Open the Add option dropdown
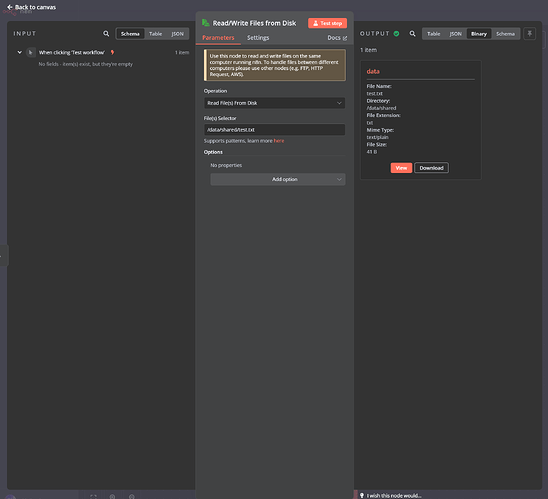Image resolution: width=548 pixels, height=499 pixels. click(x=278, y=179)
